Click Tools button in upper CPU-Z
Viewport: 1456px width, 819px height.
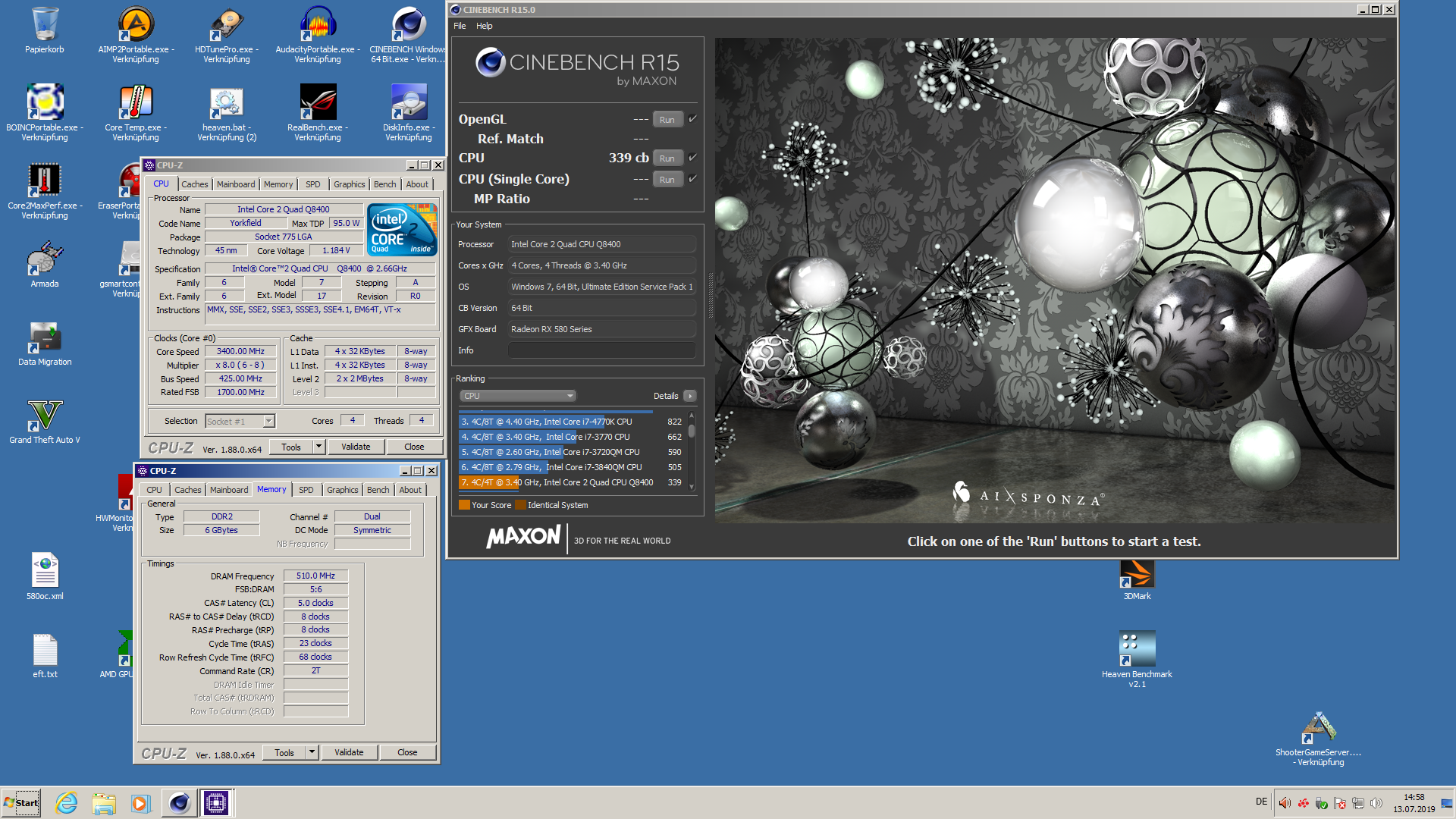291,447
